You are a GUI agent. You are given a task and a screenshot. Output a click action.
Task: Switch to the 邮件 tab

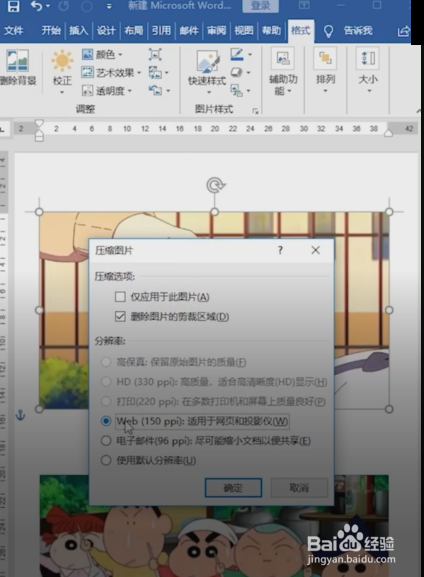click(x=189, y=31)
